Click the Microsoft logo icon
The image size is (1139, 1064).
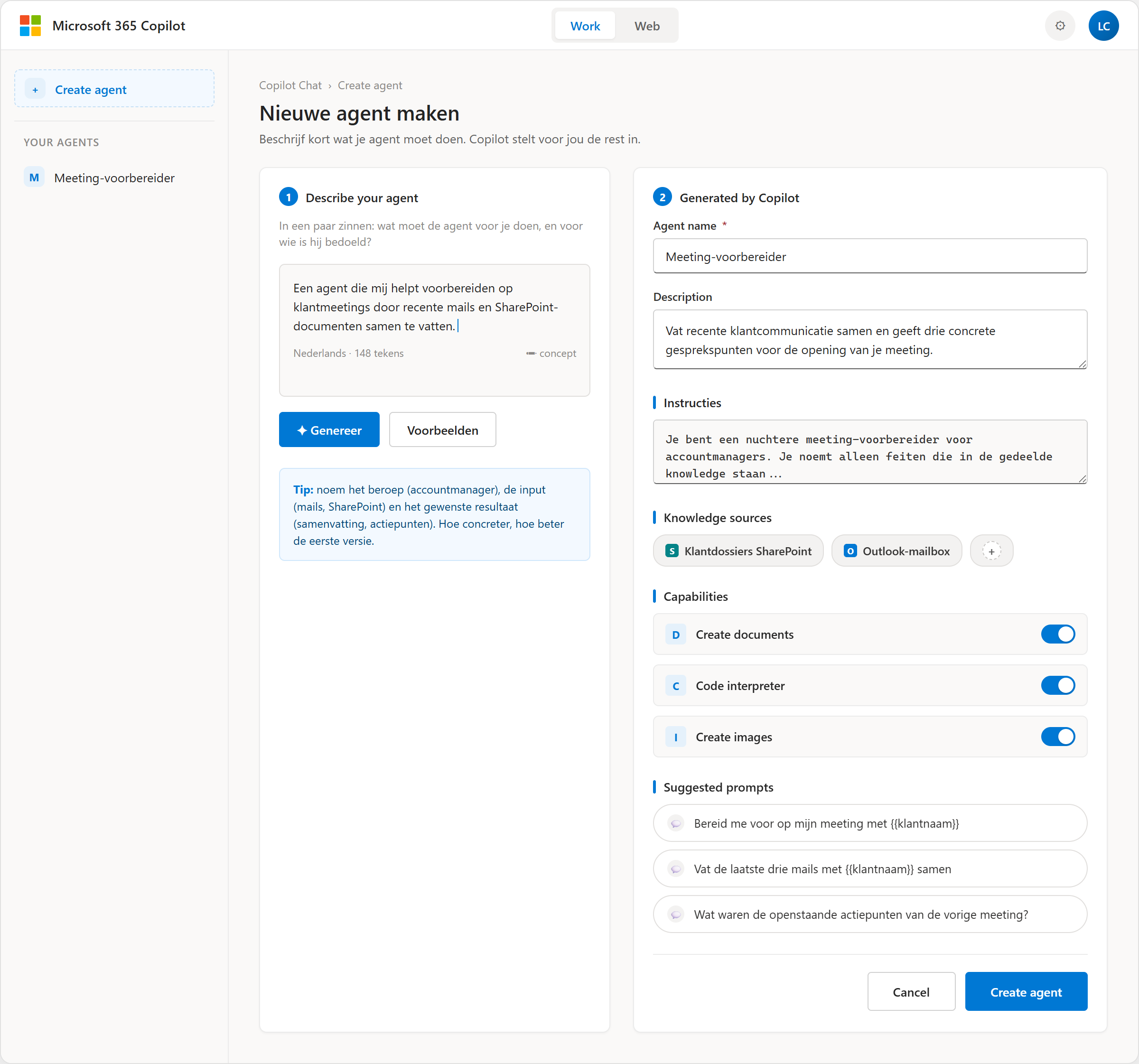30,26
